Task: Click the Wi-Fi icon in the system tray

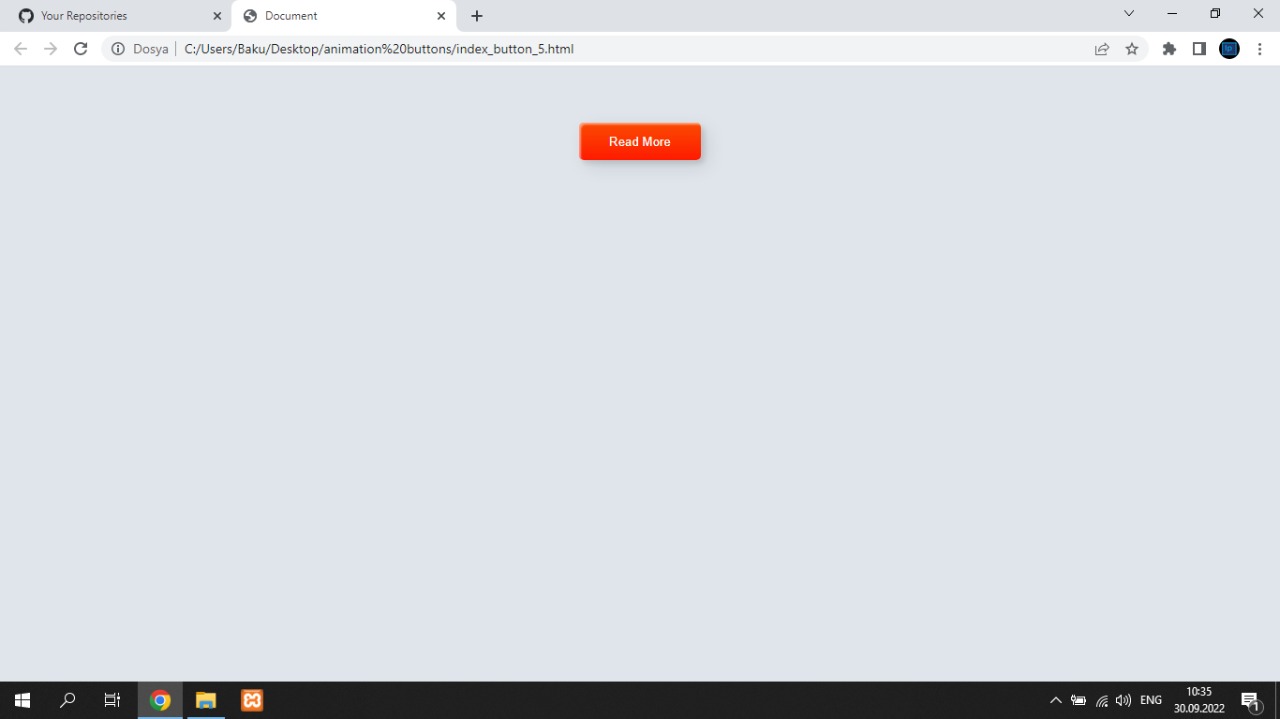Action: tap(1100, 700)
